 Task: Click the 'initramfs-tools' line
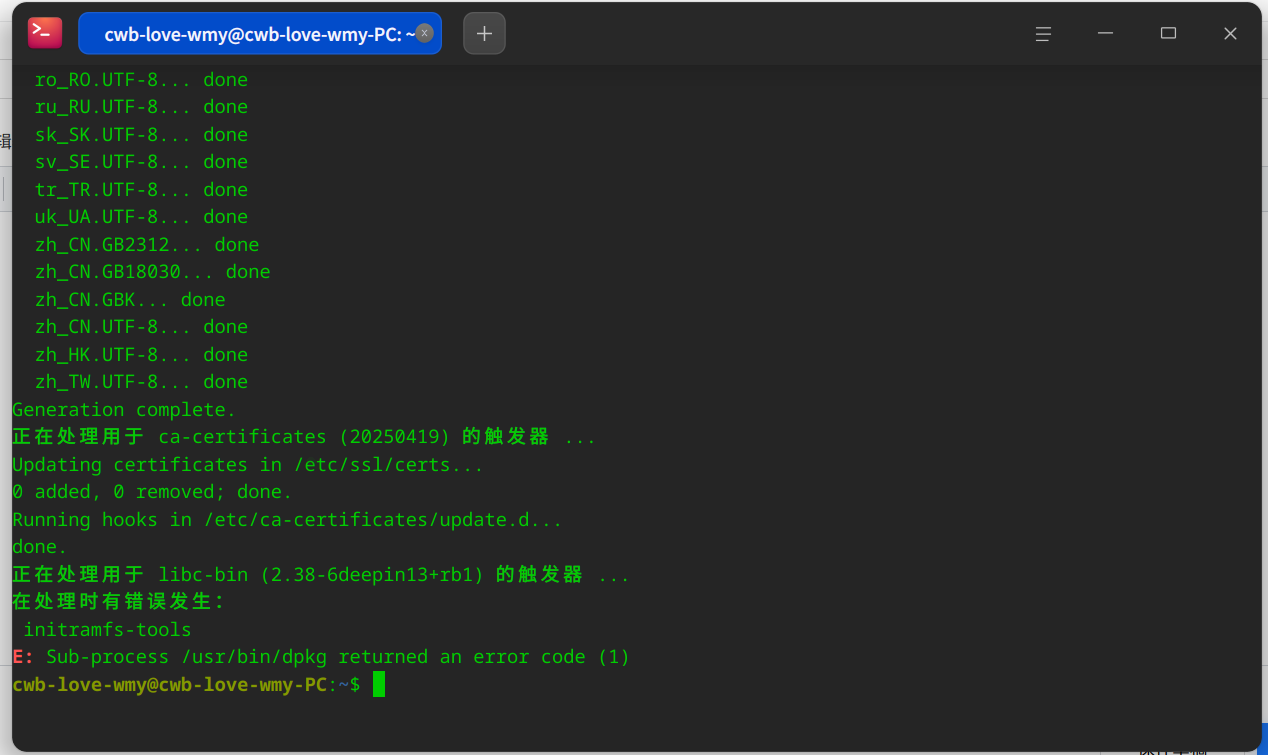pos(107,630)
